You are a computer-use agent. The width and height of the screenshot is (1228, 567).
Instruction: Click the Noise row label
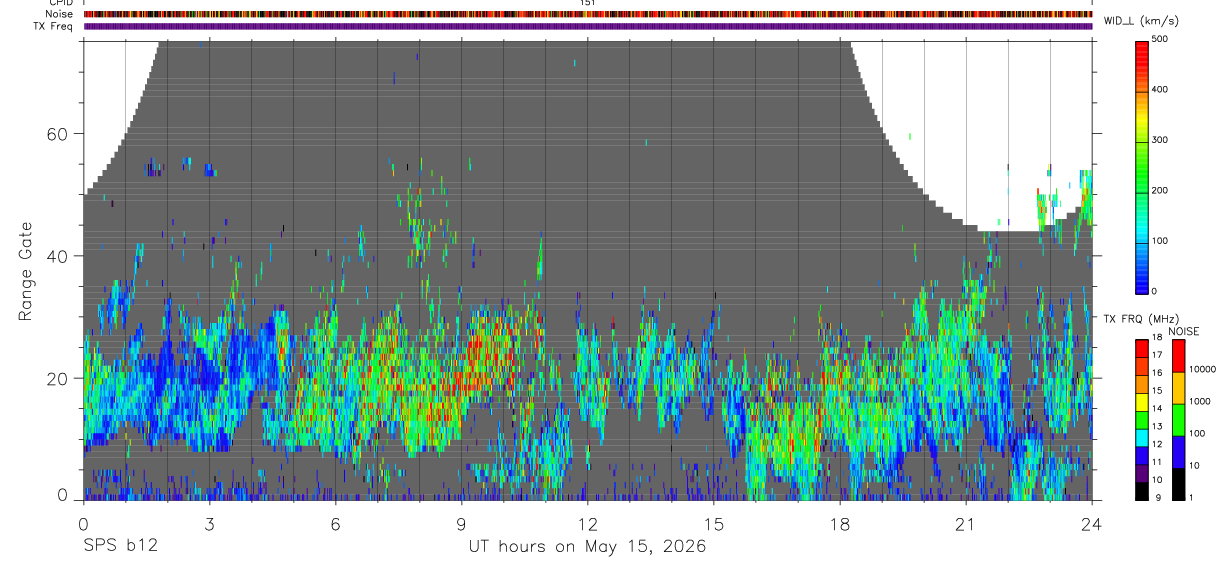tap(58, 14)
